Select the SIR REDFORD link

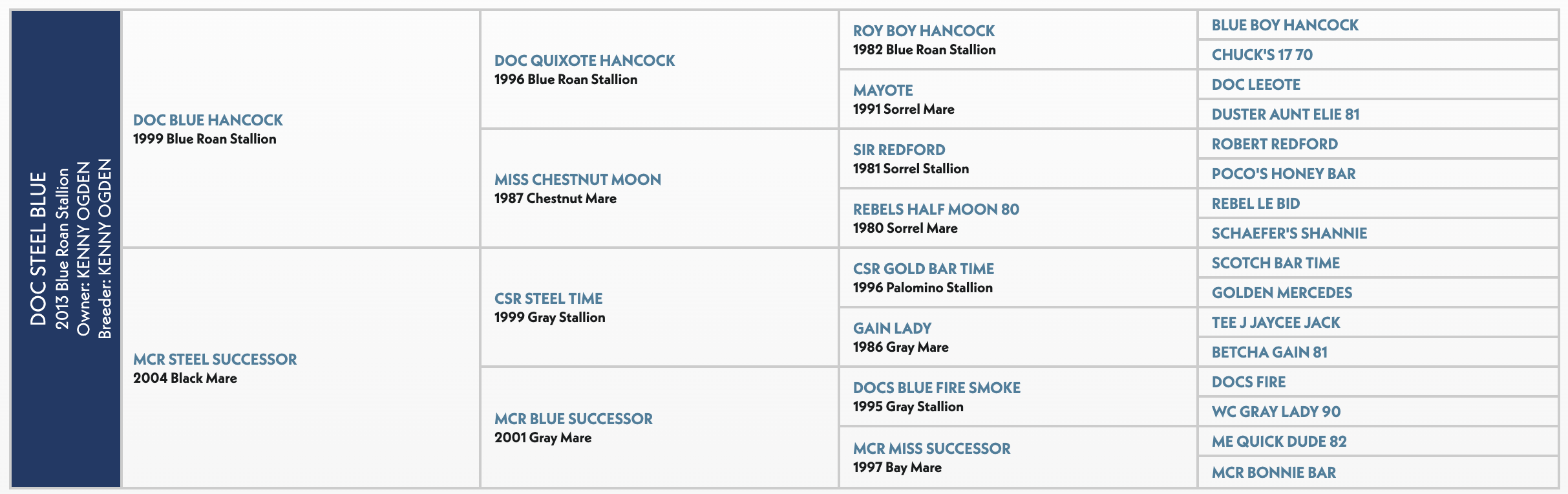coord(898,150)
